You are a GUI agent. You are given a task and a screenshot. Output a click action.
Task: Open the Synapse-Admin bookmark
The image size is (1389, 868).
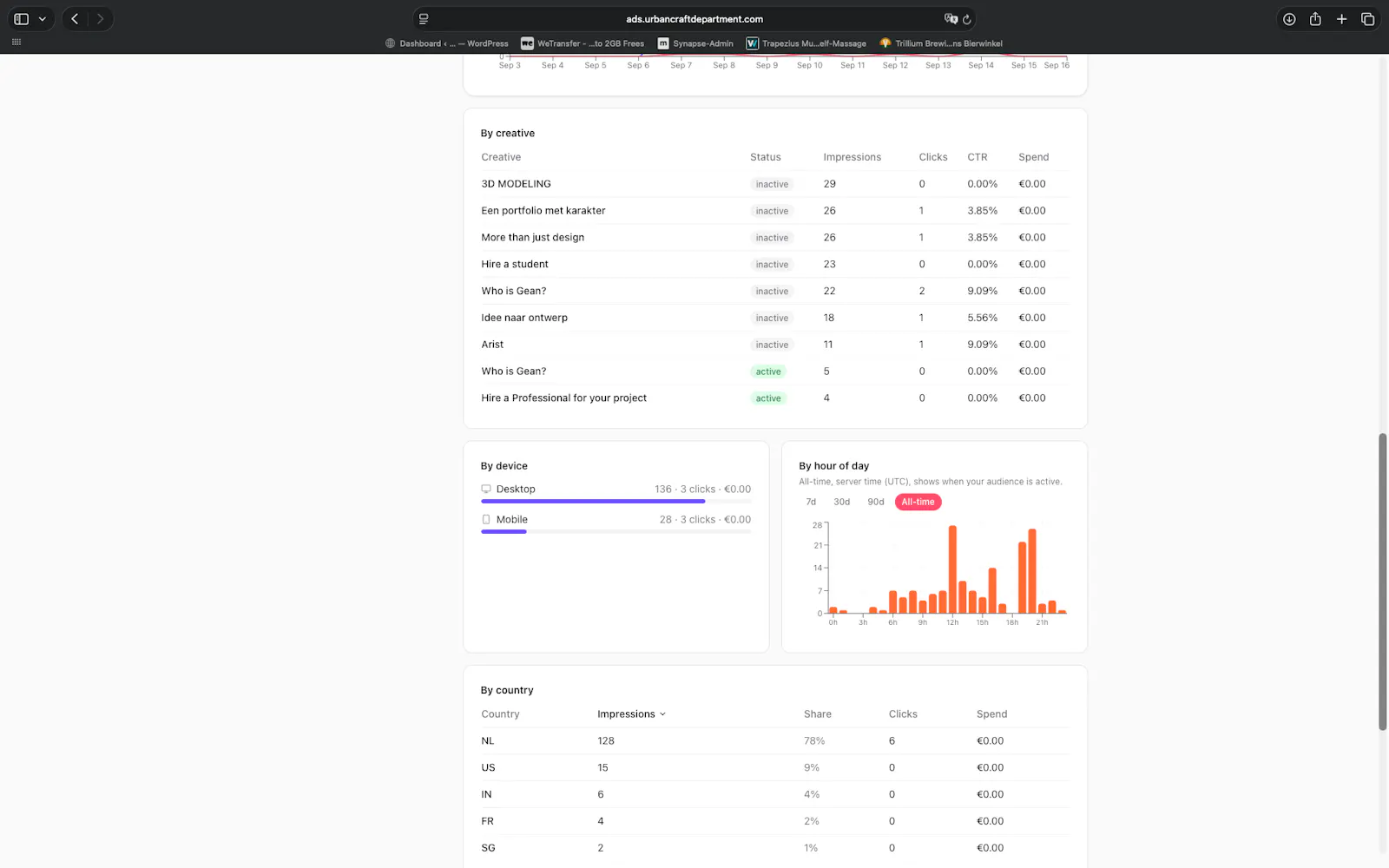coord(695,43)
